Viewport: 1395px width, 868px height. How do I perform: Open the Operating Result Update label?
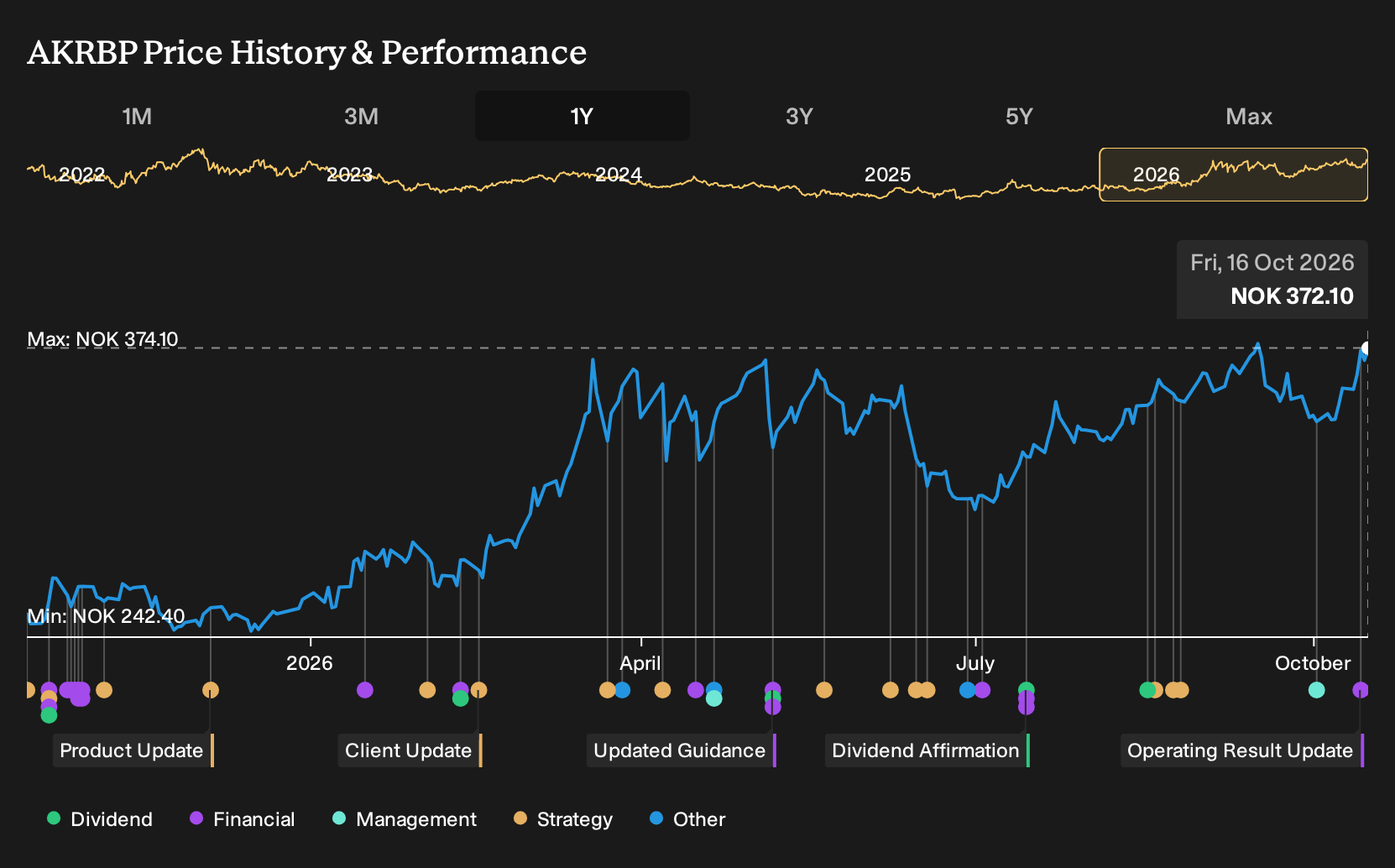(1241, 750)
